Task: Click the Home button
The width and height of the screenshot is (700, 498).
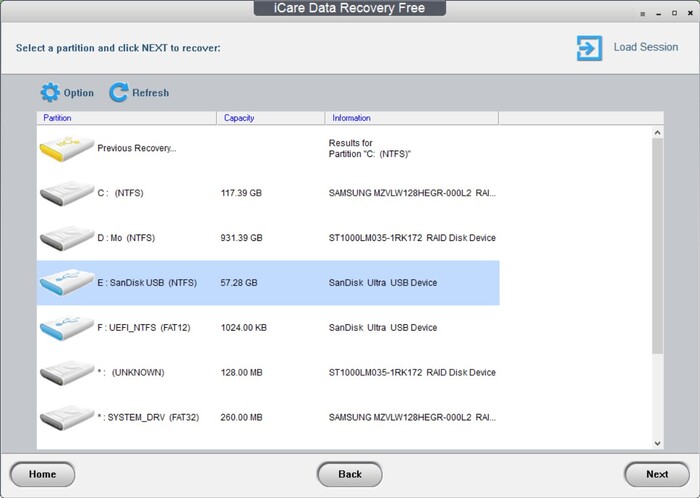Action: [42, 474]
